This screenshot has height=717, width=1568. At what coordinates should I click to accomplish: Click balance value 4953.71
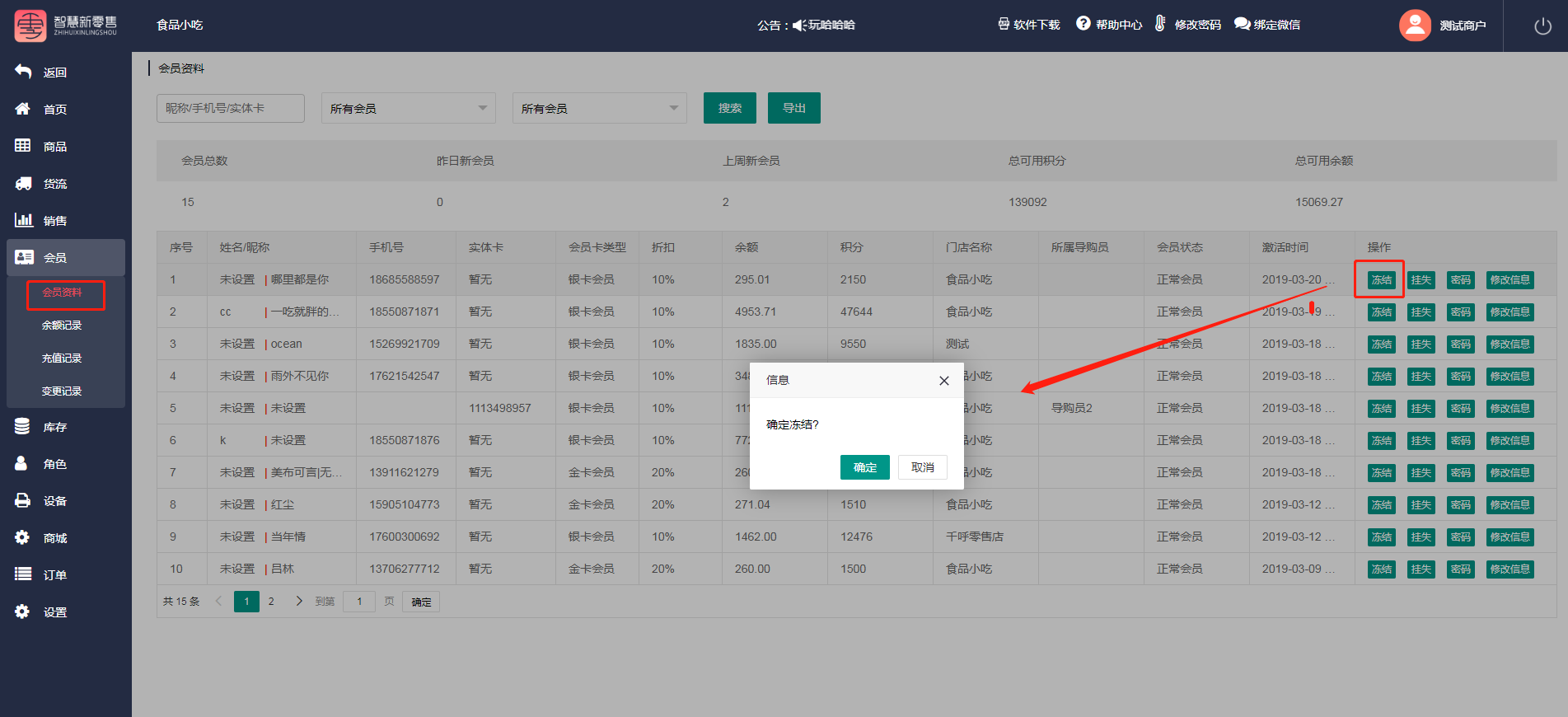(756, 312)
